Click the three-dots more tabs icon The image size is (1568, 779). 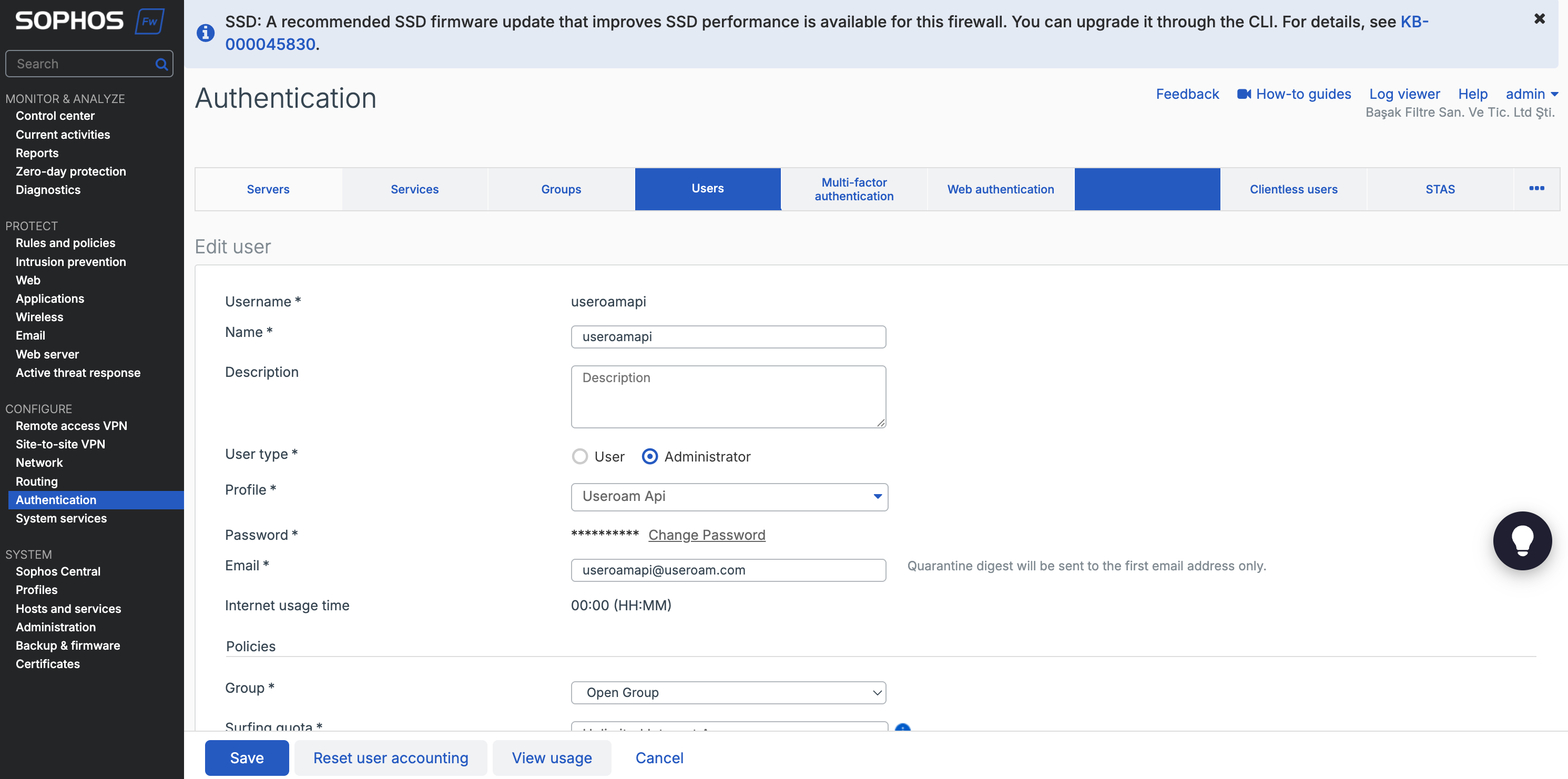pyautogui.click(x=1536, y=188)
